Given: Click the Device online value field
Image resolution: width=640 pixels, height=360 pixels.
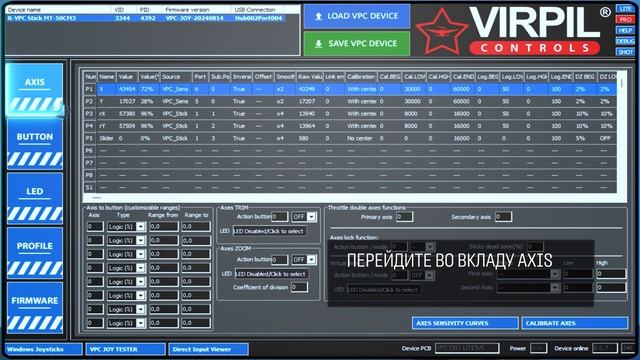Looking at the screenshot, I should pyautogui.click(x=605, y=348).
